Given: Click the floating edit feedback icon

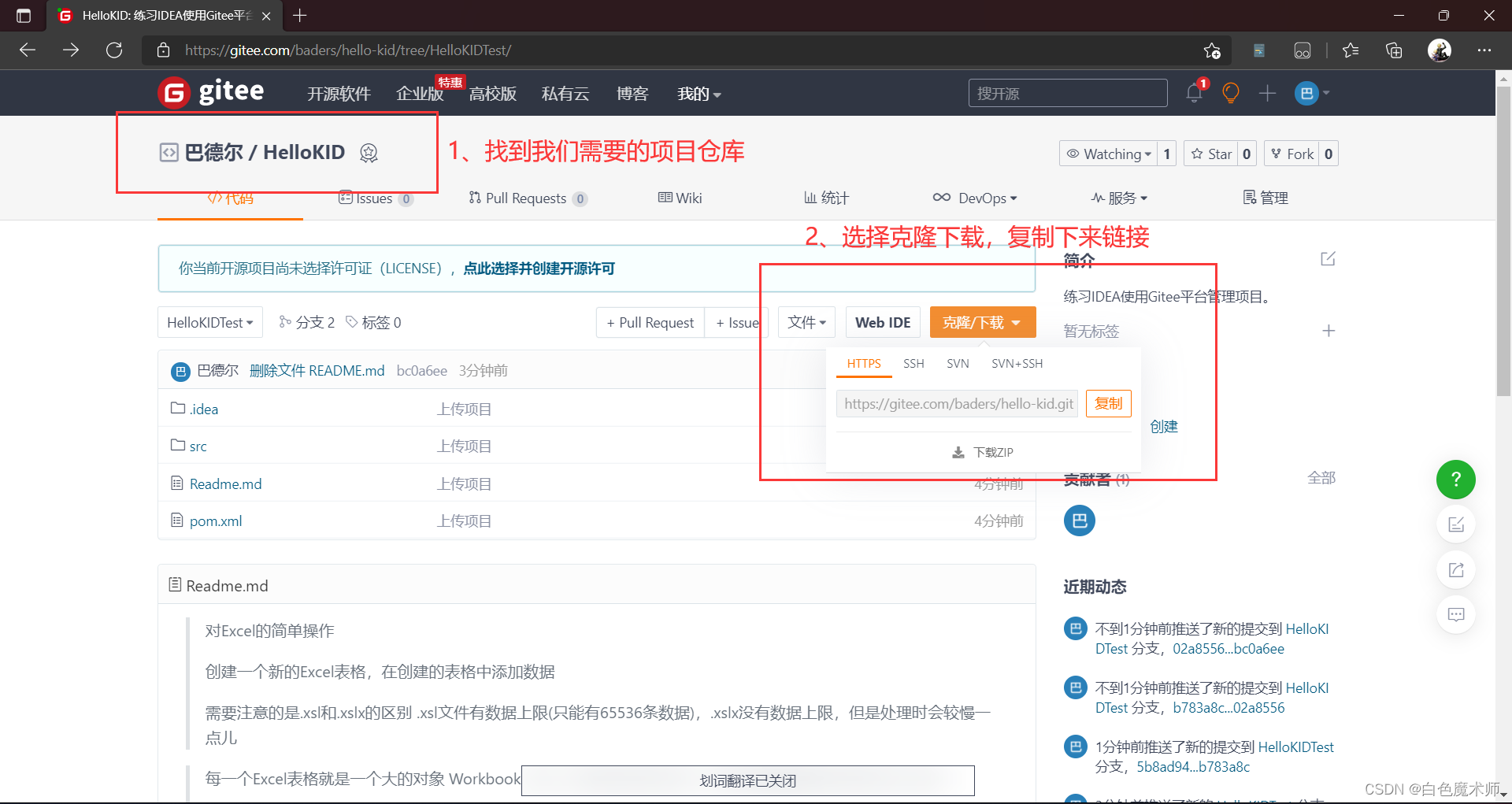Looking at the screenshot, I should point(1455,524).
